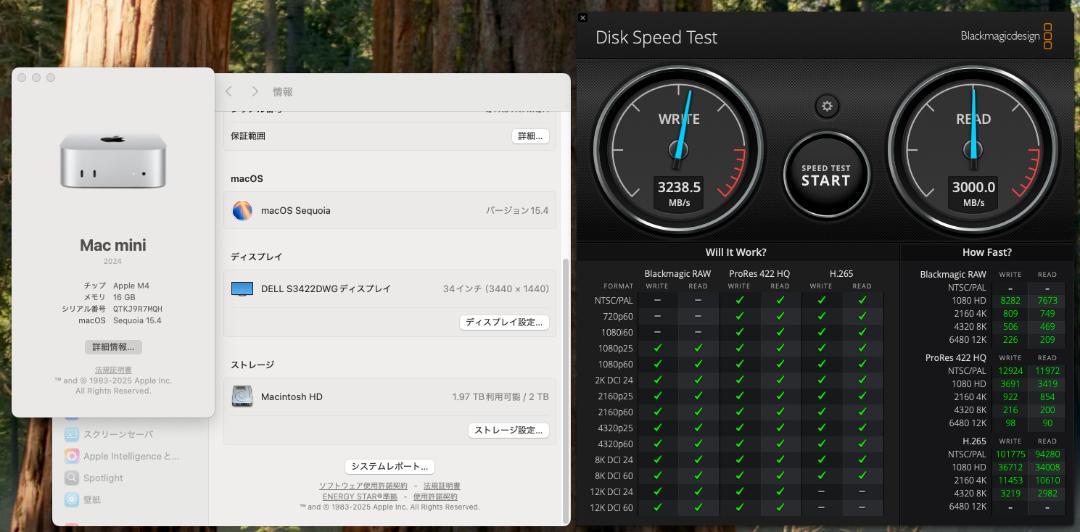Open 法規証明書 link beside ソフトウェア使用許諾契約
The height and width of the screenshot is (532, 1080).
(x=442, y=486)
